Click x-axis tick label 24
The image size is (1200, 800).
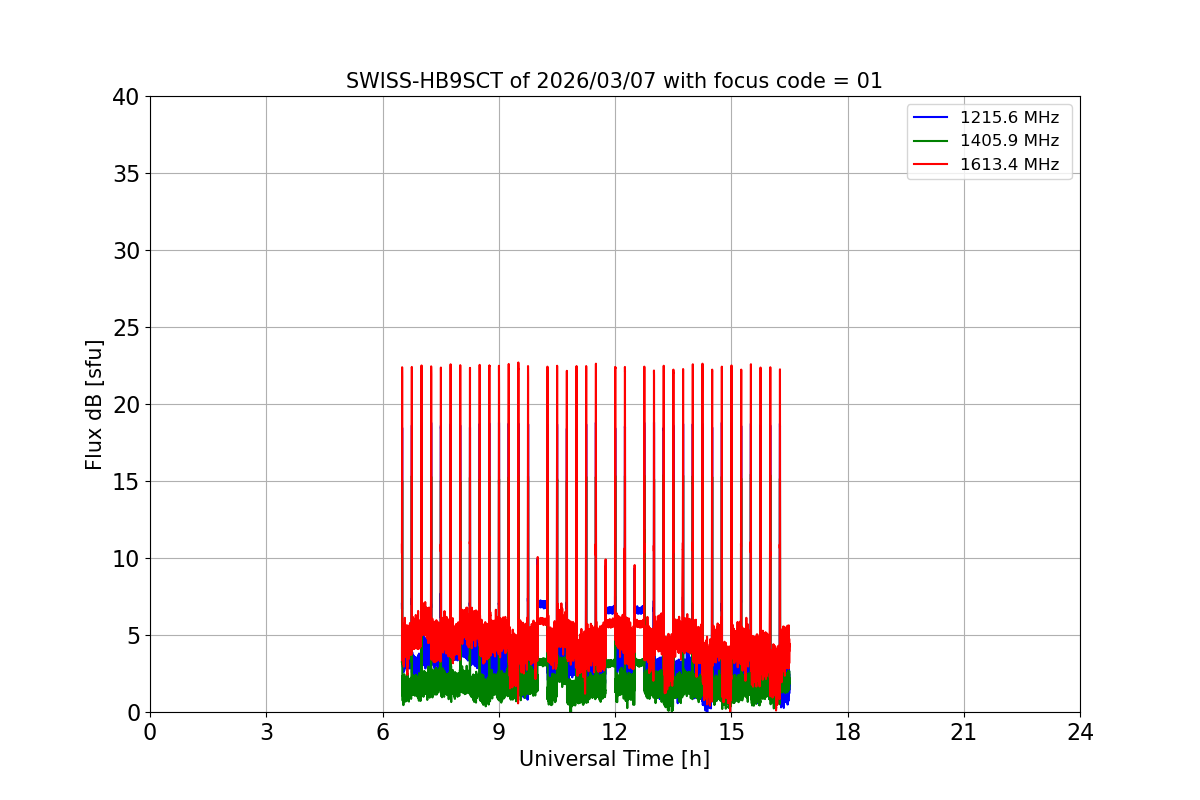(x=1080, y=733)
